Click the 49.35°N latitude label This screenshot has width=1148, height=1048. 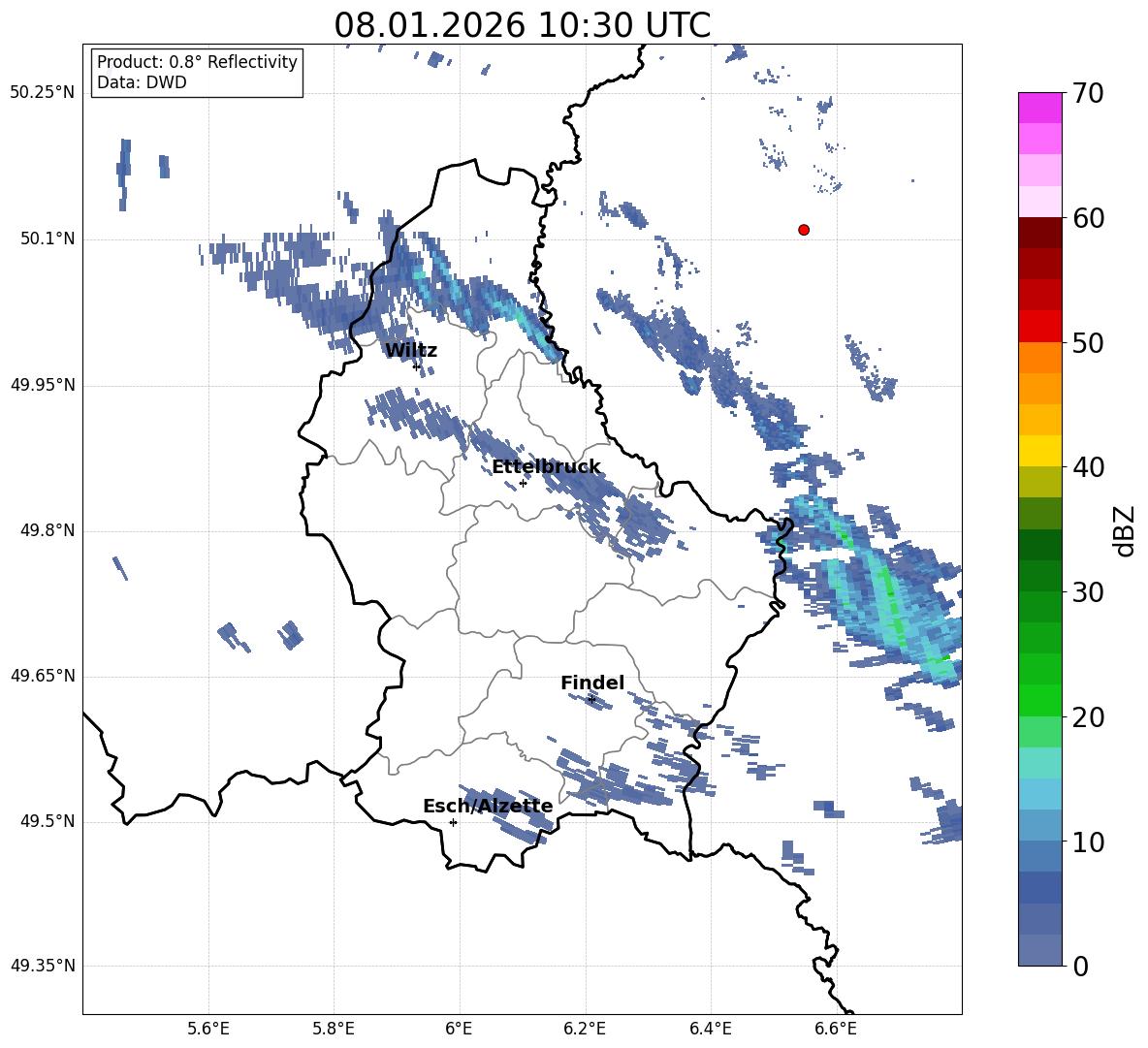[43, 966]
